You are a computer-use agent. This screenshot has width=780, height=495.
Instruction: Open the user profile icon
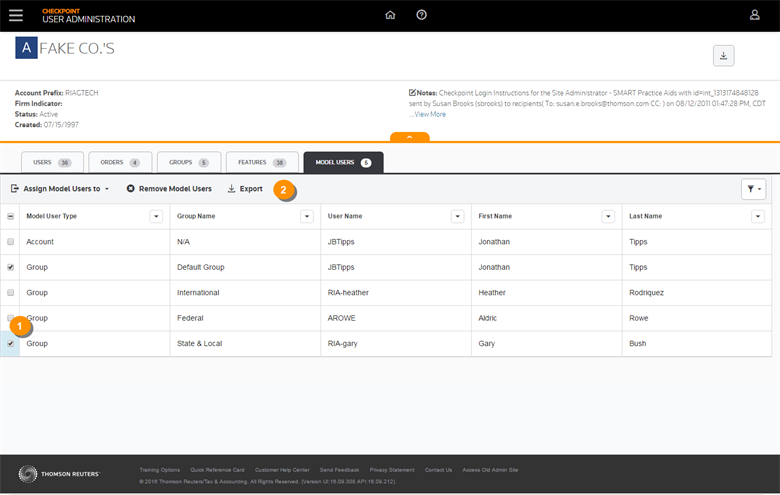[x=755, y=15]
